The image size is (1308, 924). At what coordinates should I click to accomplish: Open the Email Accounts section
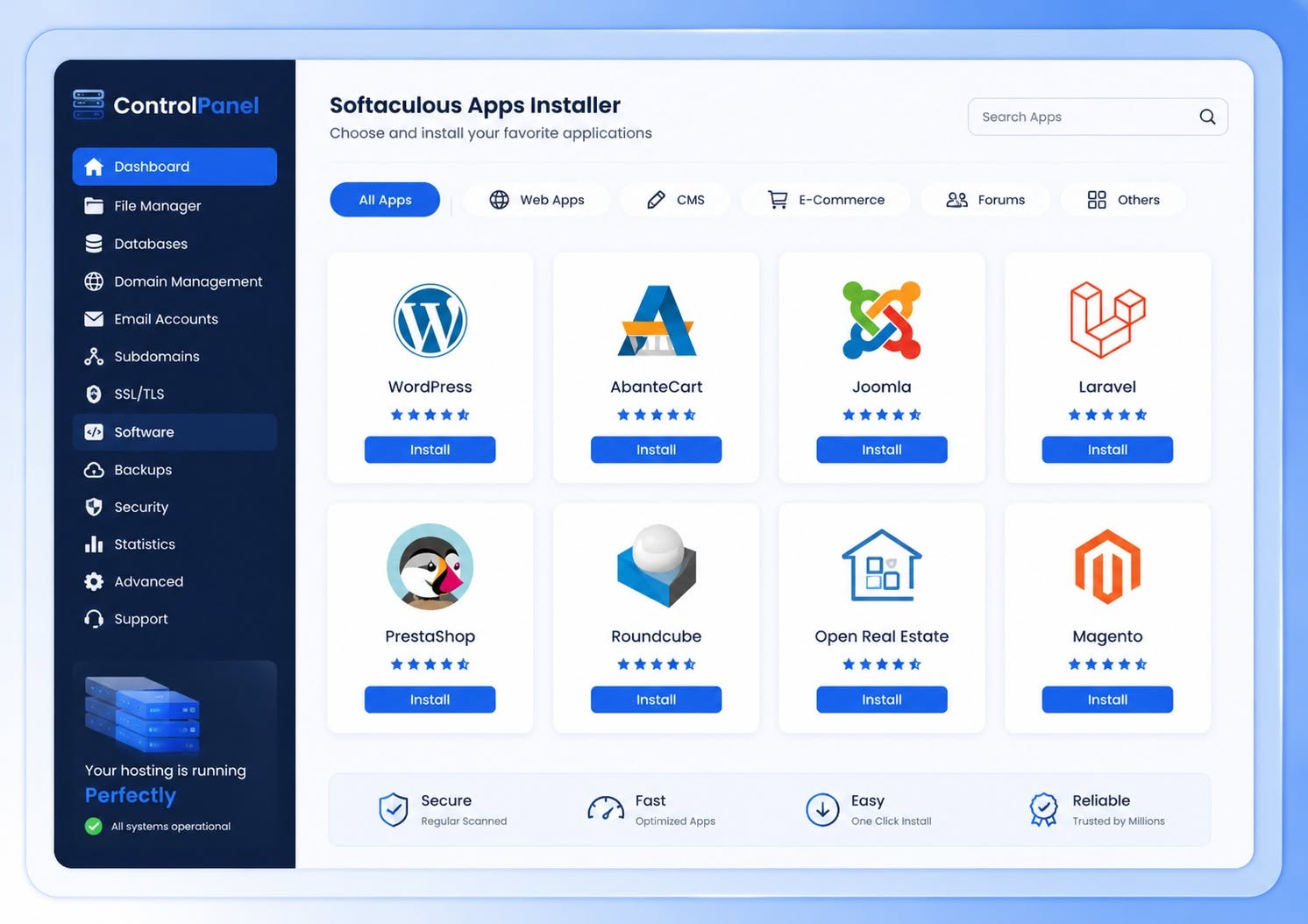[x=174, y=319]
